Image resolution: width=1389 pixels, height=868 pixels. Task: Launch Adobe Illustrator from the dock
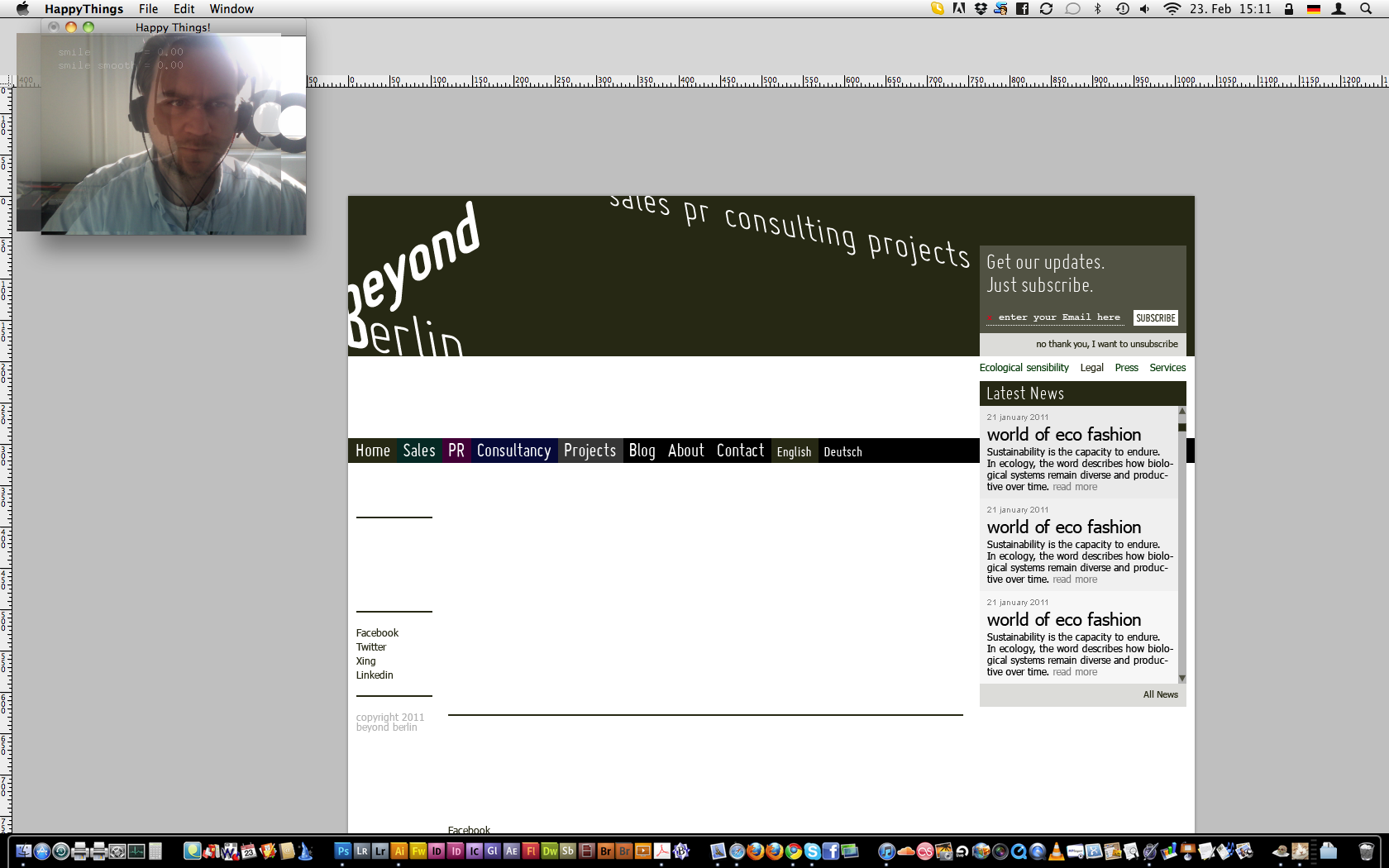(399, 851)
